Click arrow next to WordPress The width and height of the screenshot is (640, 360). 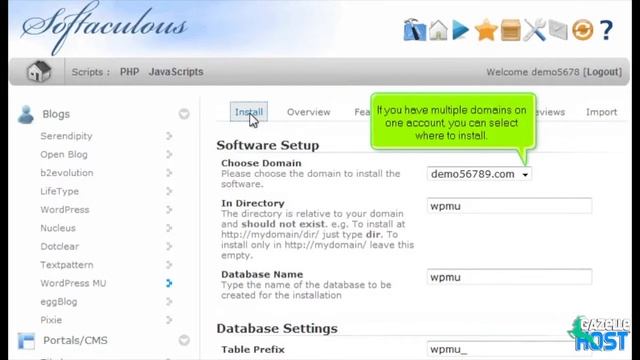(169, 209)
